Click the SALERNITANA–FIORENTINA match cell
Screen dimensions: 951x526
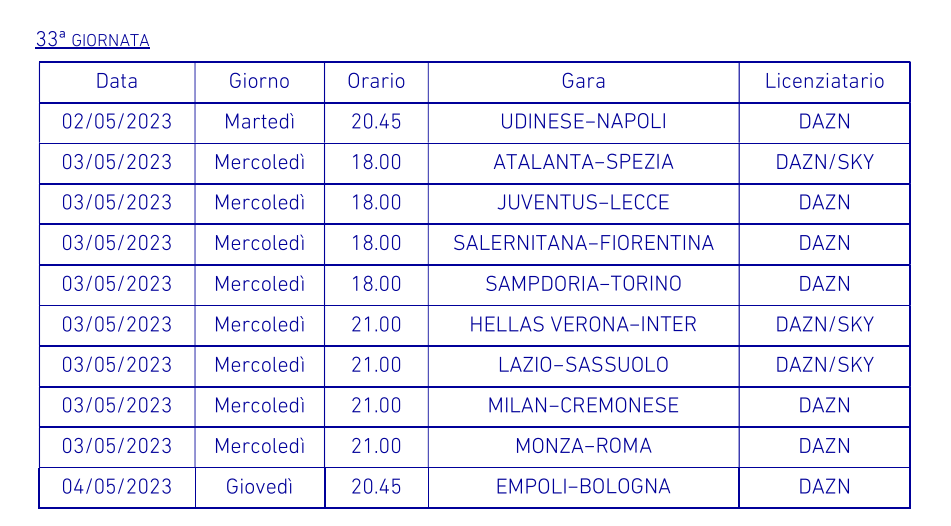pos(583,243)
